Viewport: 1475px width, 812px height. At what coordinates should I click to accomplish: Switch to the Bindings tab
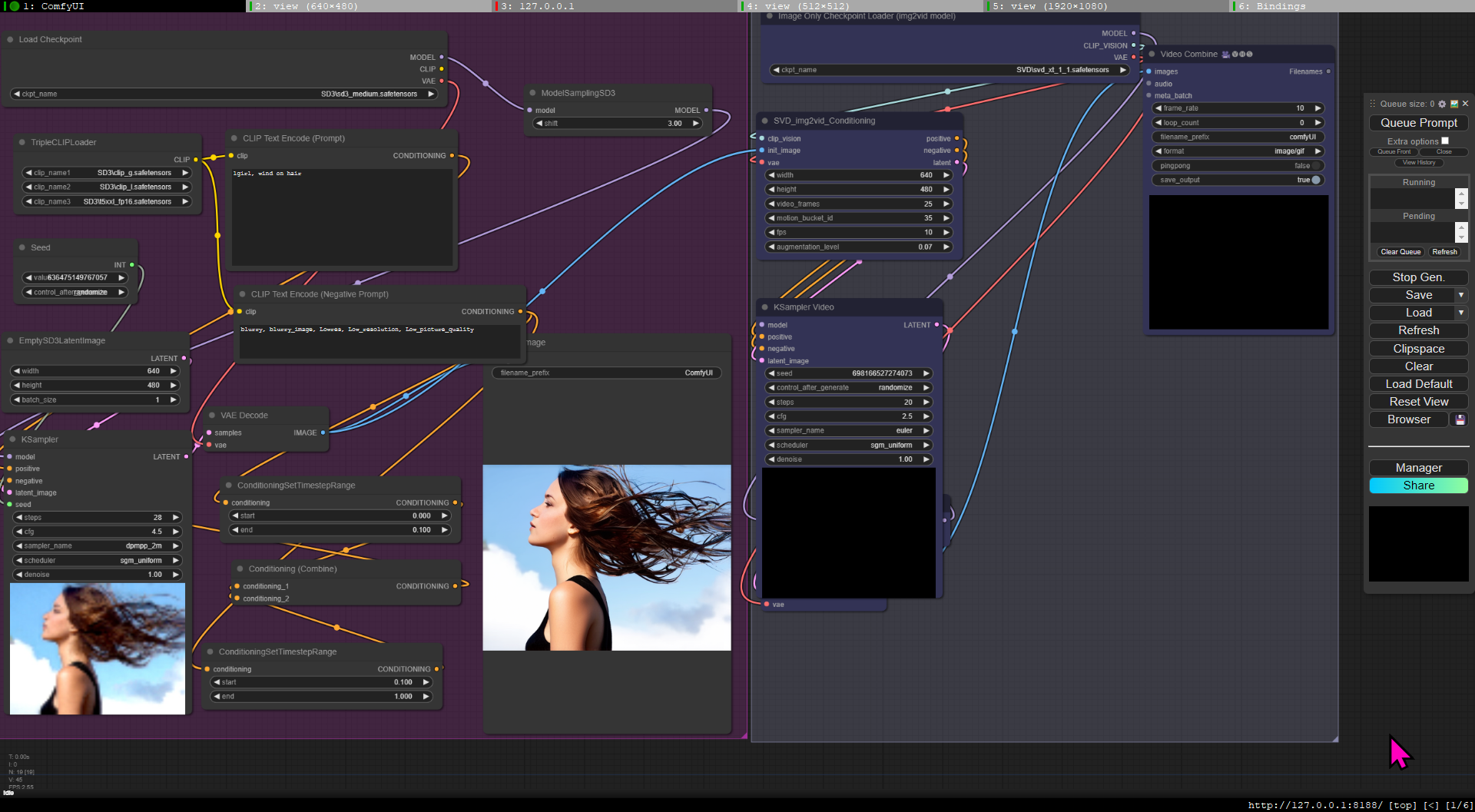coord(1353,6)
